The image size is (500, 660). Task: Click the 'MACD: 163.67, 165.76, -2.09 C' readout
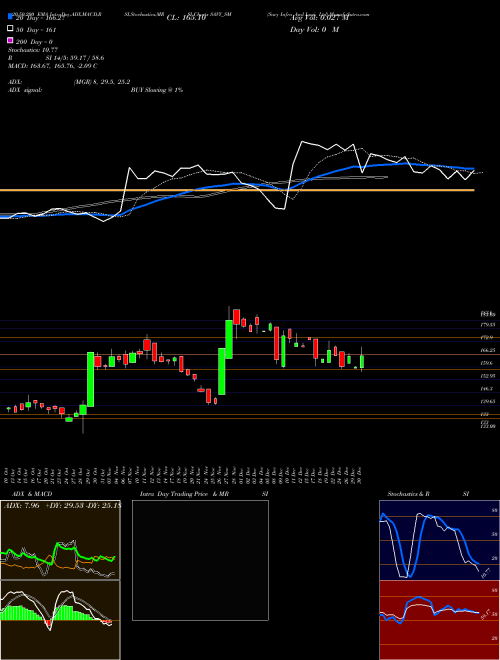(x=53, y=66)
